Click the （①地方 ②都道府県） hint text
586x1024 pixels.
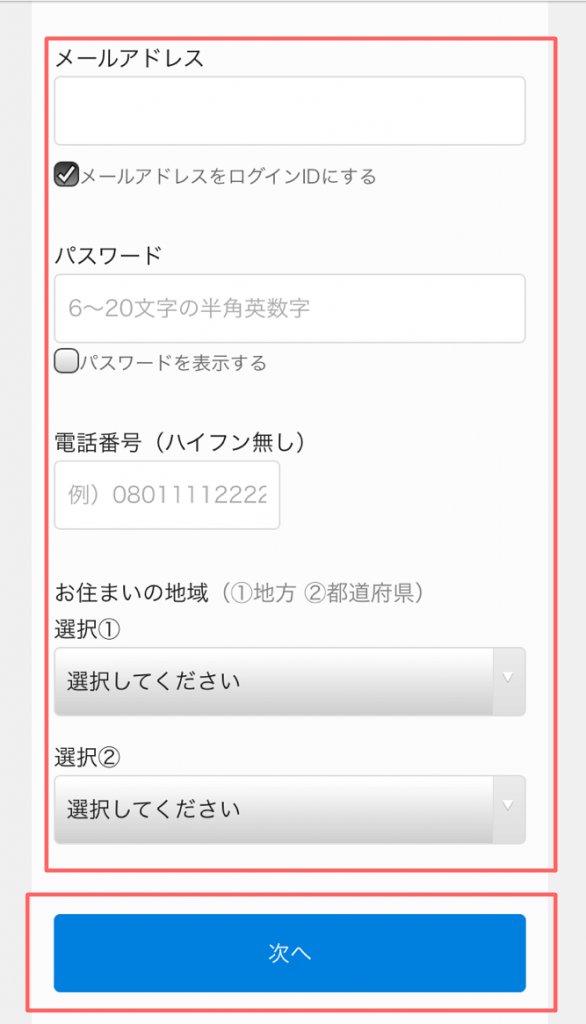pos(319,593)
